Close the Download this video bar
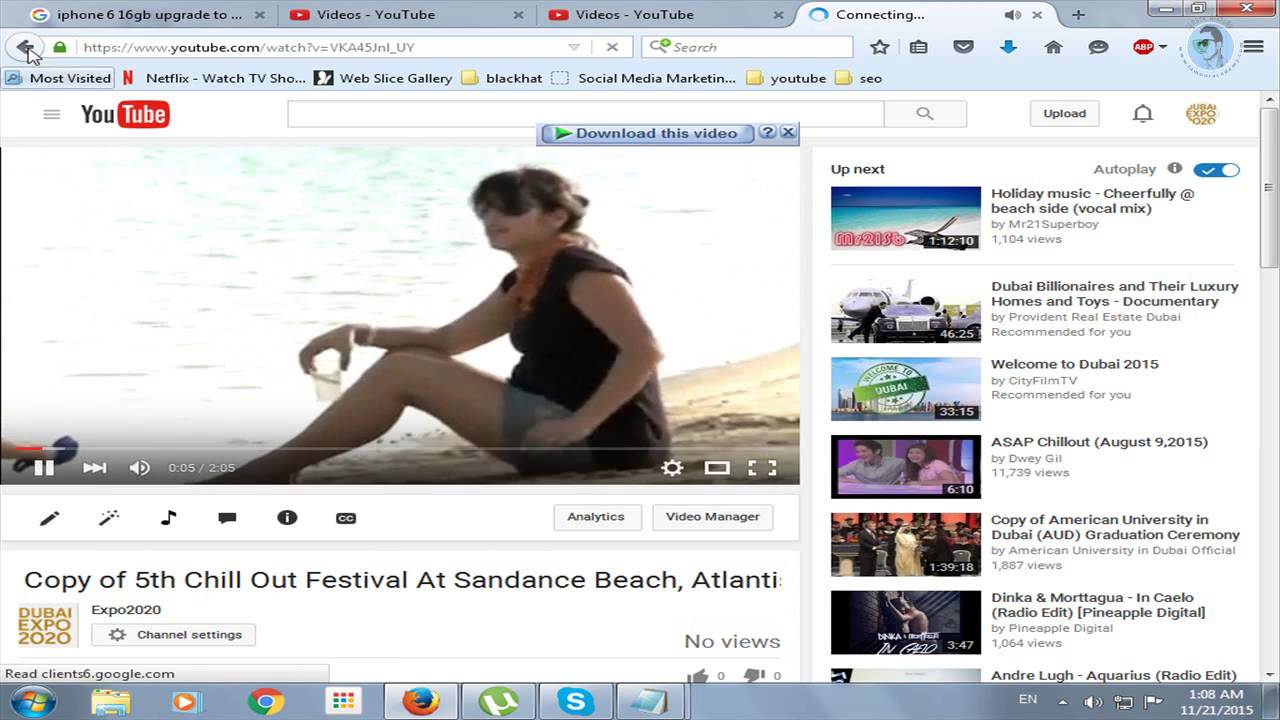Viewport: 1280px width, 720px height. tap(788, 132)
